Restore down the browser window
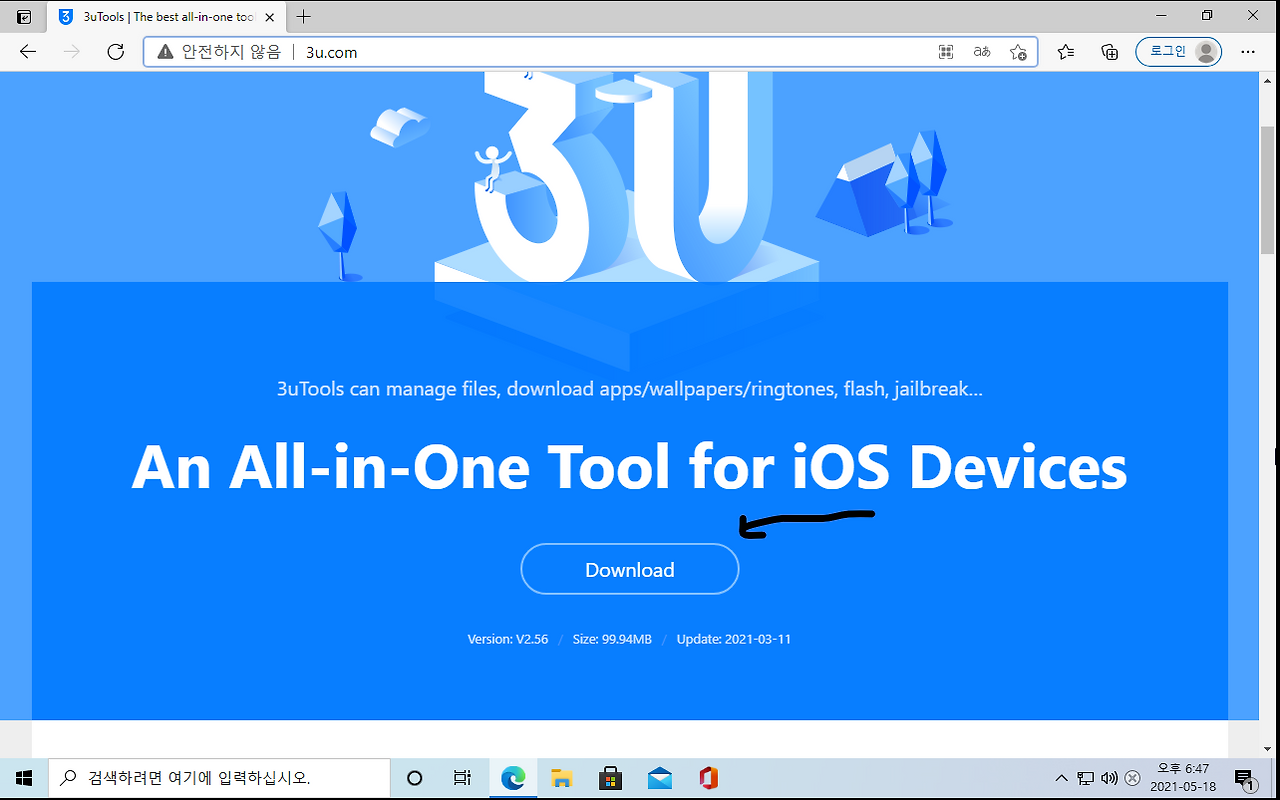Viewport: 1280px width, 800px height. pyautogui.click(x=1207, y=16)
